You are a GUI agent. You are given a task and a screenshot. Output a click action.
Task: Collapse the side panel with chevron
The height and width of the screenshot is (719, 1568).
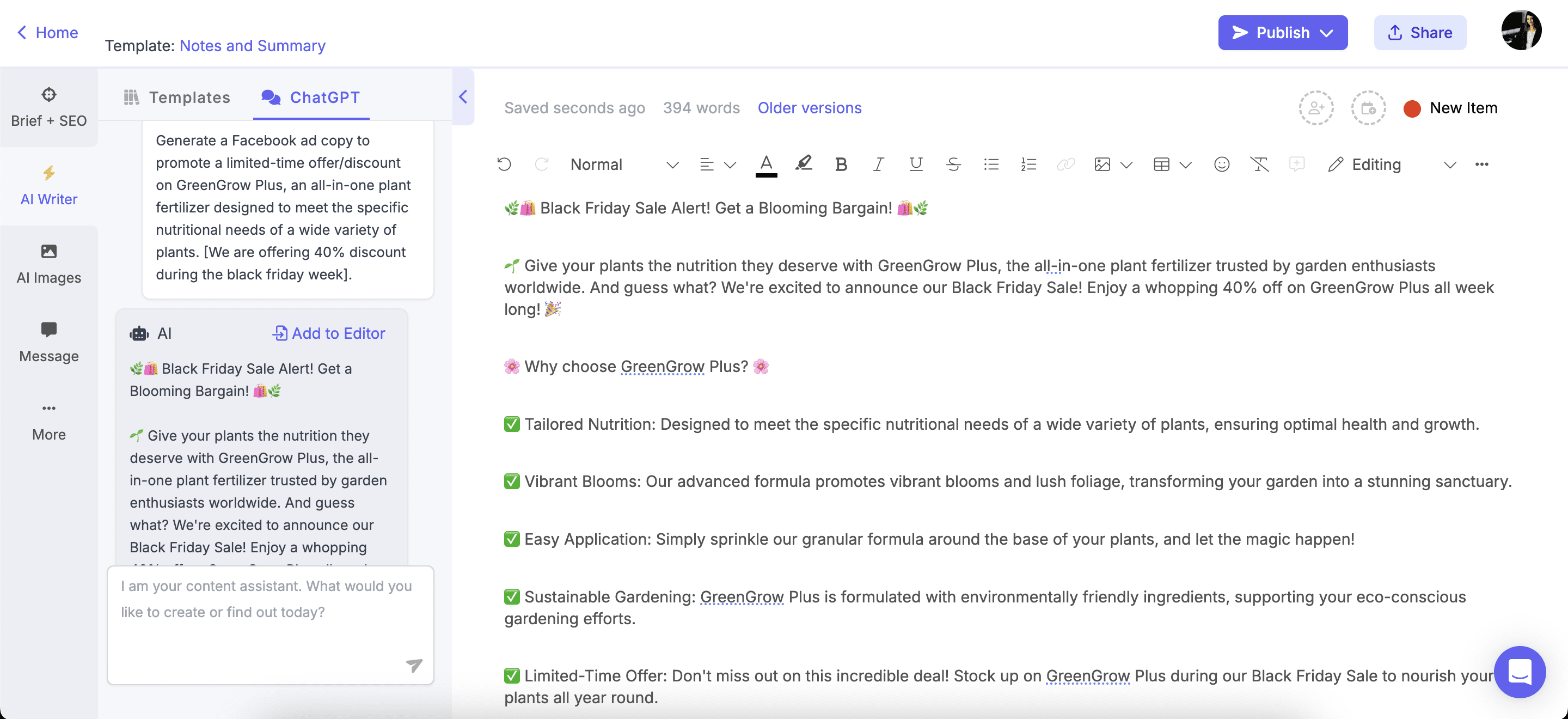tap(463, 97)
